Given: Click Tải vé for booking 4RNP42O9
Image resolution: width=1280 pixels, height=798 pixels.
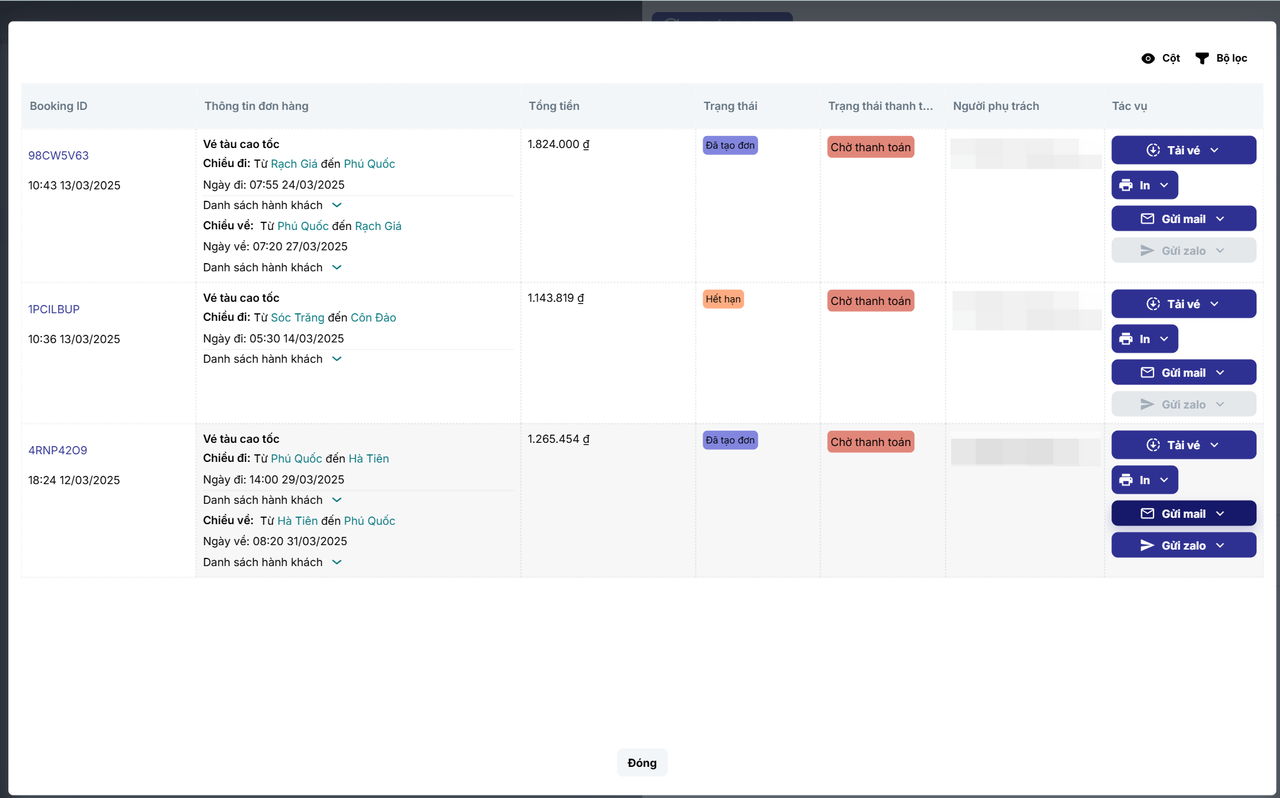Looking at the screenshot, I should pos(1184,445).
